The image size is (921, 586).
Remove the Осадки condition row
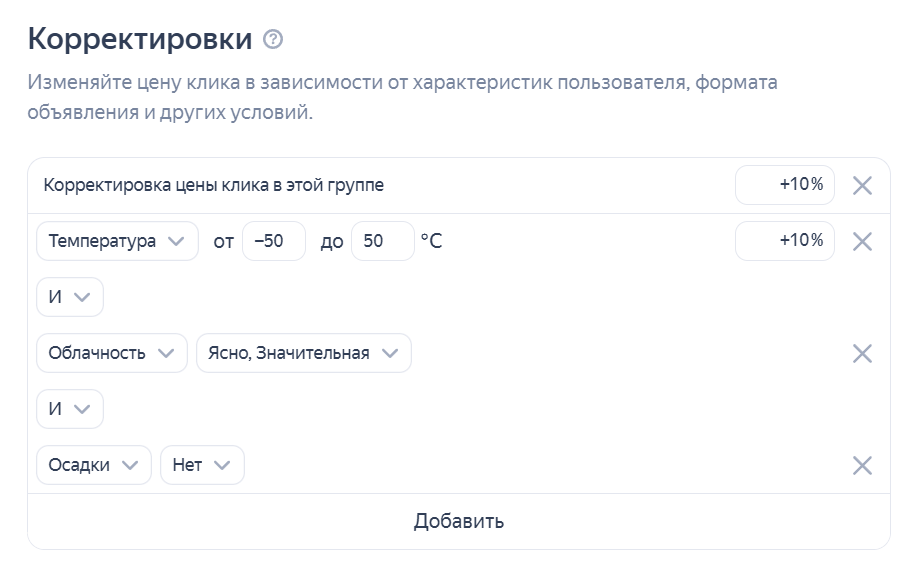point(862,466)
